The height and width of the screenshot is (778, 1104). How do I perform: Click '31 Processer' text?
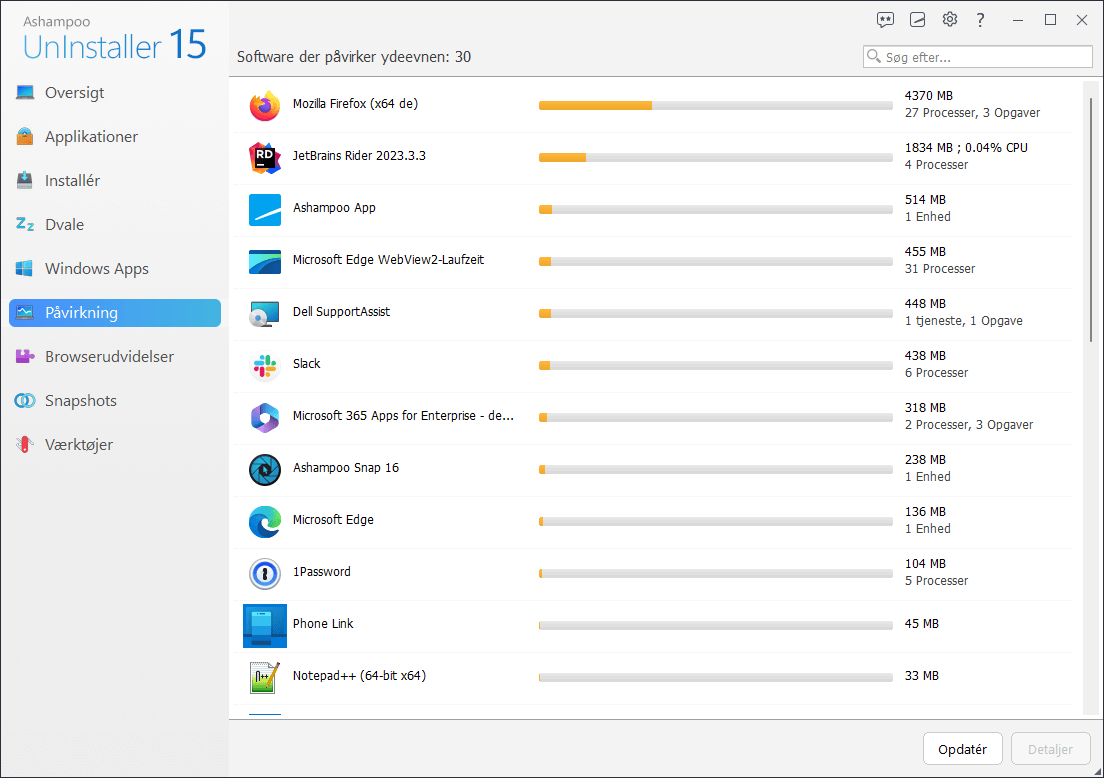coord(939,269)
